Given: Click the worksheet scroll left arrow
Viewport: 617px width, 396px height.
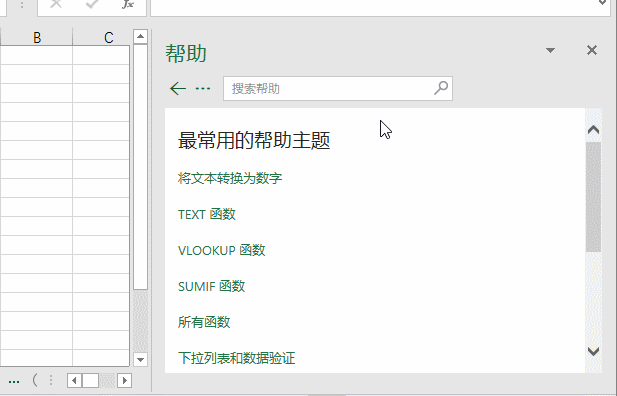Looking at the screenshot, I should (74, 381).
